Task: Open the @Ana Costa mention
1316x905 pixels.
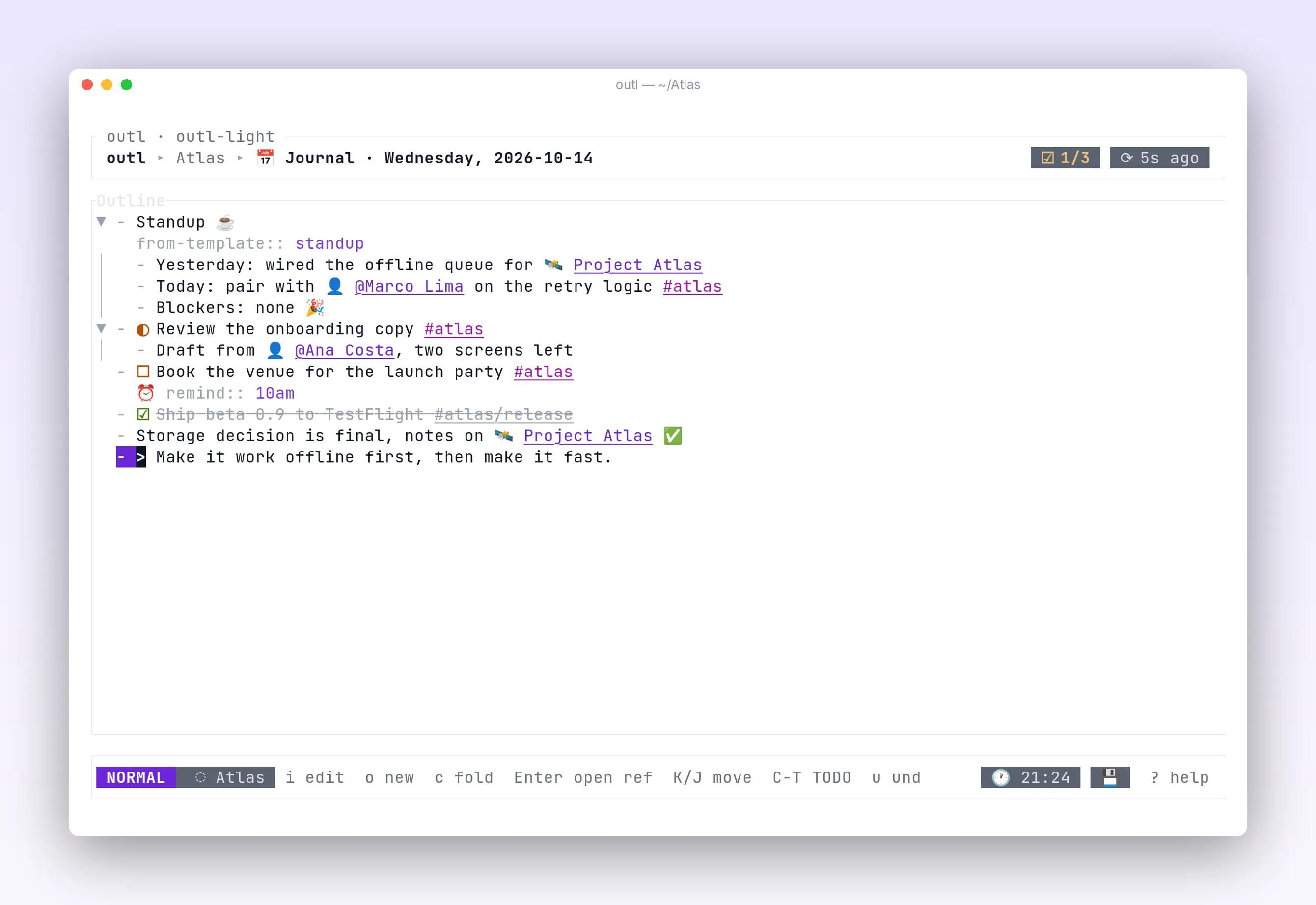Action: (x=344, y=350)
